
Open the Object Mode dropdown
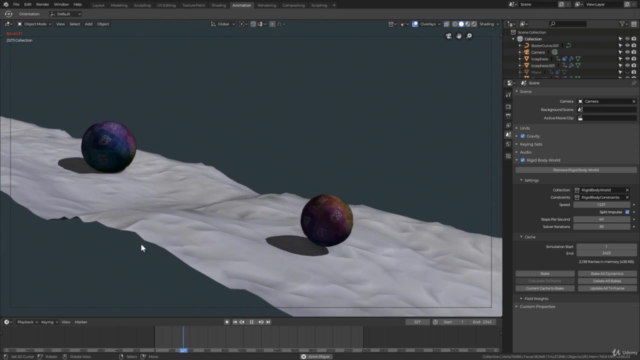(34, 24)
